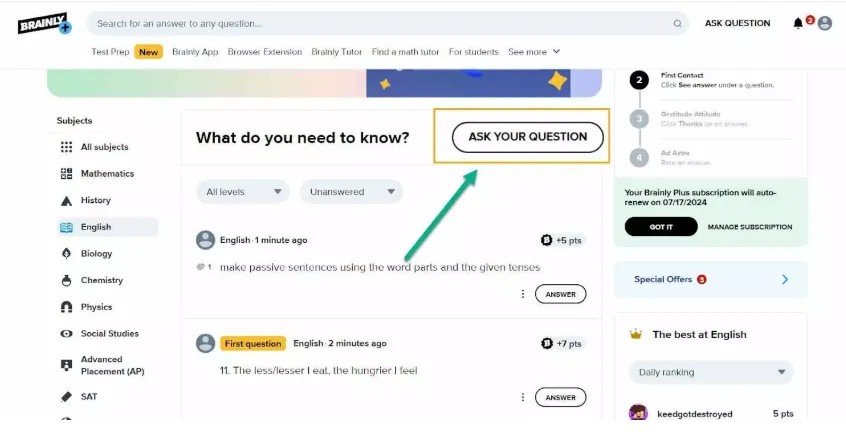This screenshot has width=846, height=440.
Task: Open question '11. The less/lesser I eat'
Action: (x=318, y=370)
